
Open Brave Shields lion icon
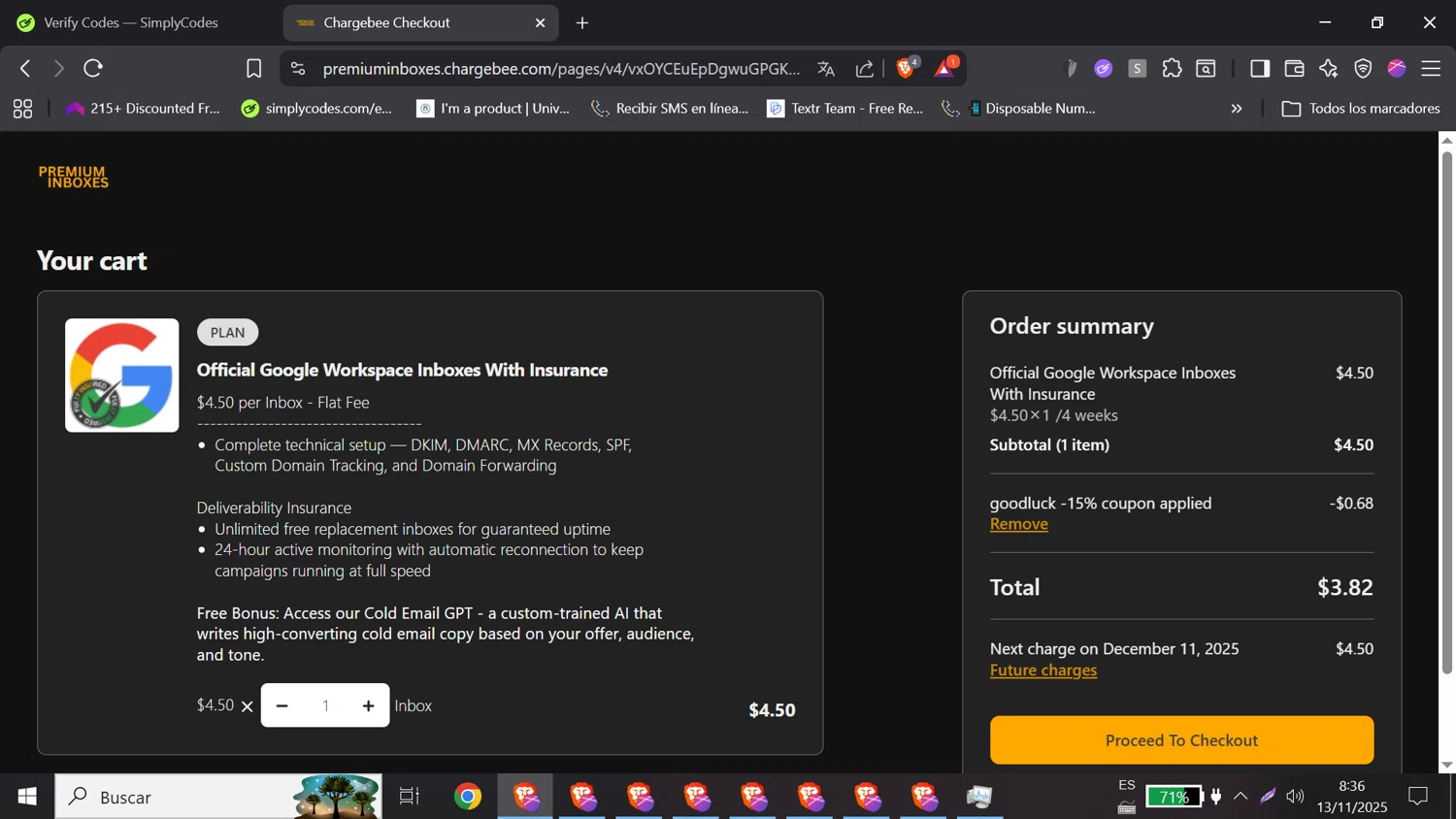pos(907,67)
